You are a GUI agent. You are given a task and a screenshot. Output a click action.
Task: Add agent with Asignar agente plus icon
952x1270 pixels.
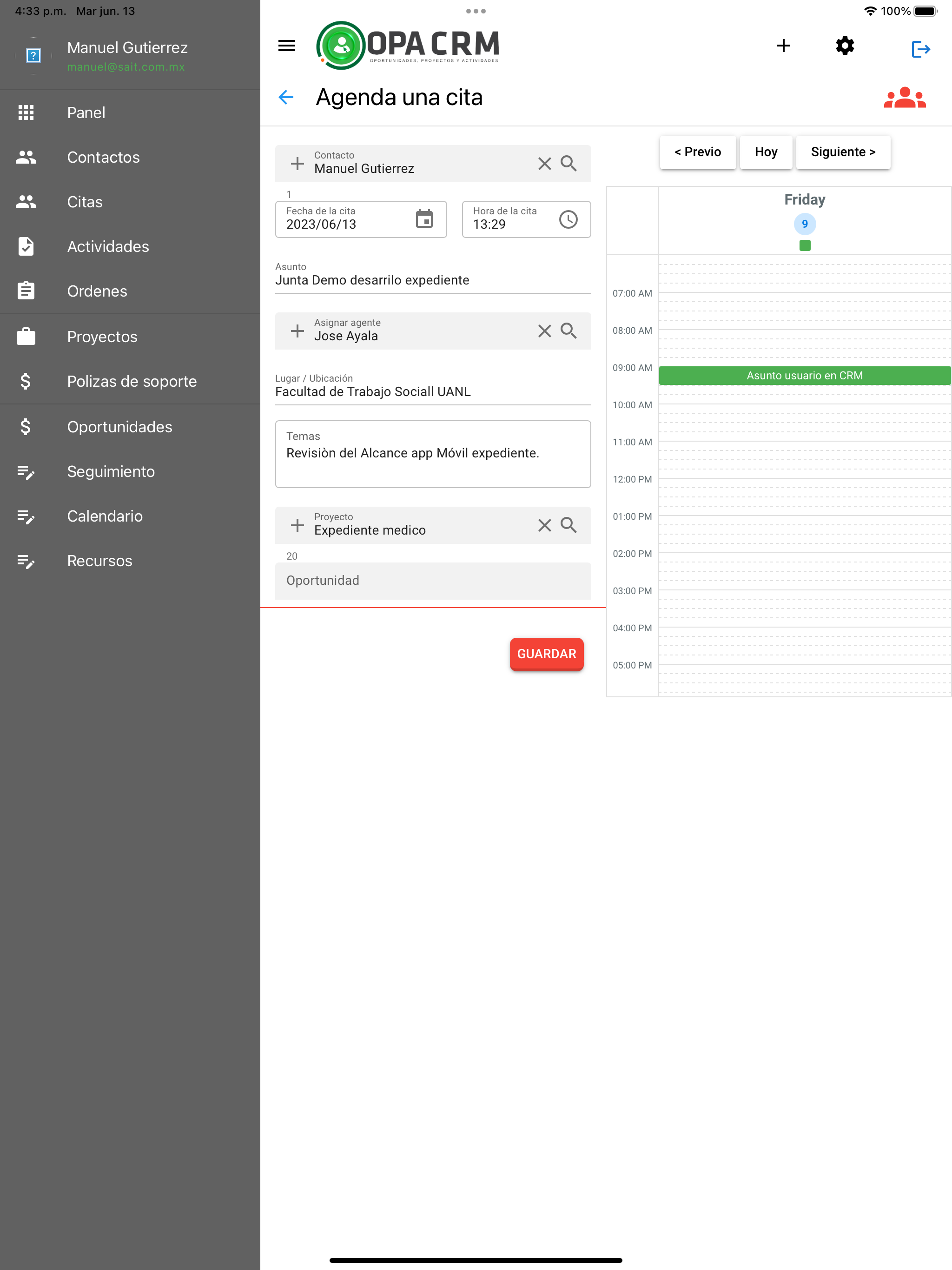click(x=297, y=331)
